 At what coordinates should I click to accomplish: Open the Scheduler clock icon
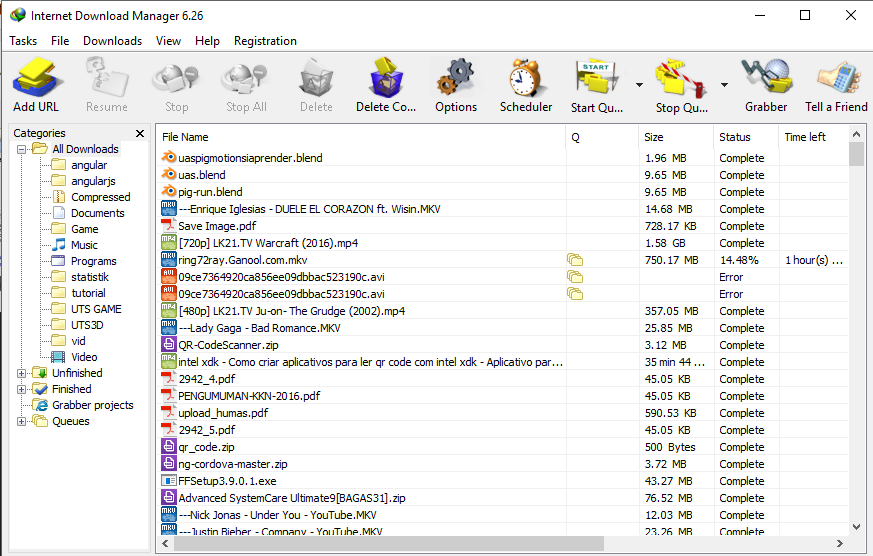pos(525,78)
